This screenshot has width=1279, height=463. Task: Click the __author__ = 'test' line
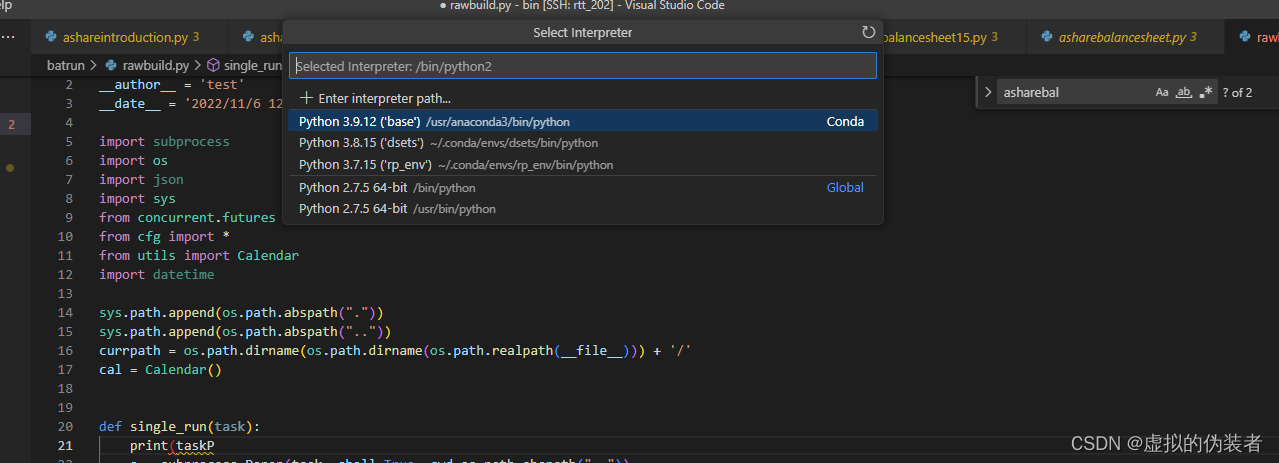coord(170,84)
